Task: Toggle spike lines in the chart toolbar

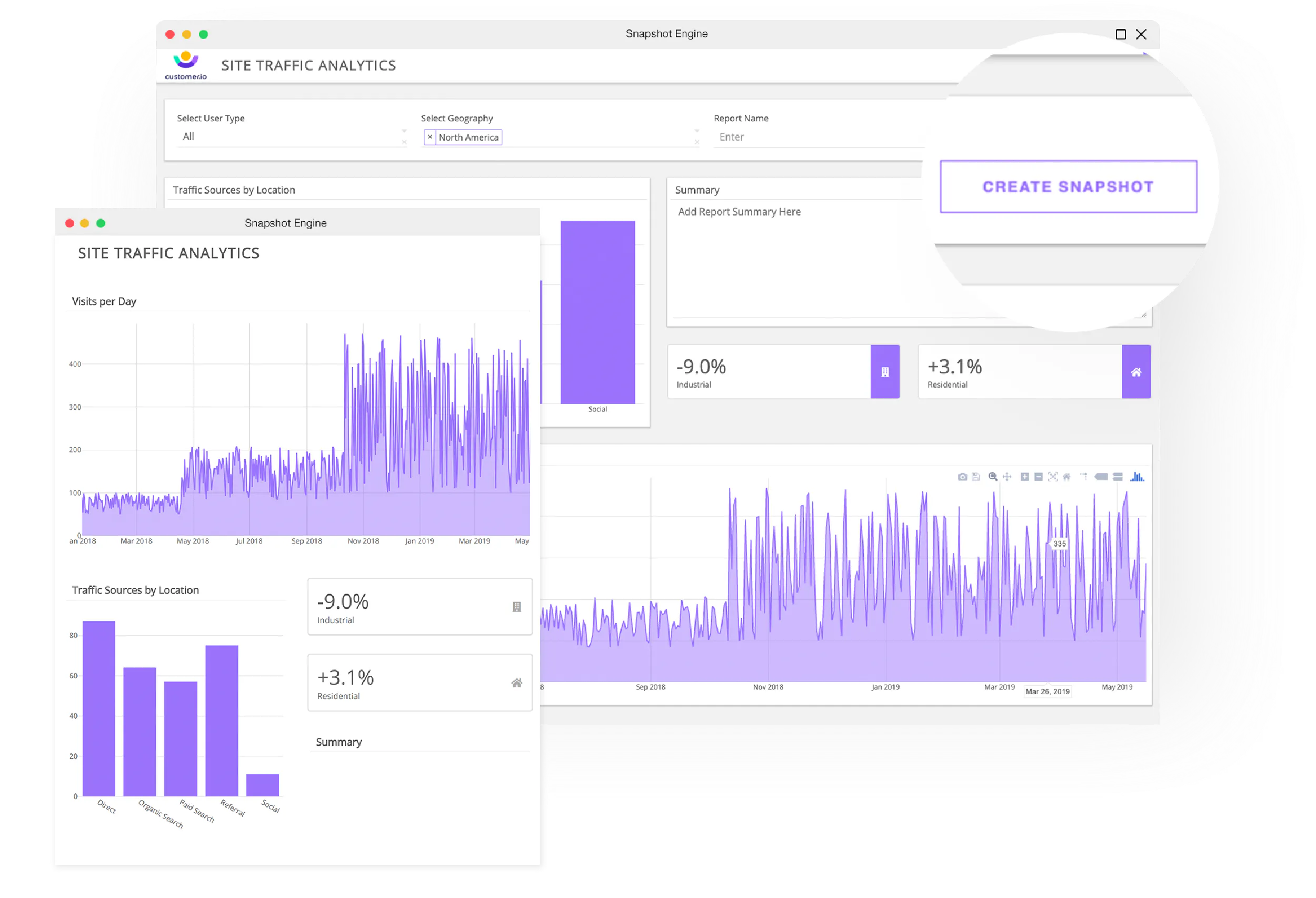Action: click(1083, 477)
